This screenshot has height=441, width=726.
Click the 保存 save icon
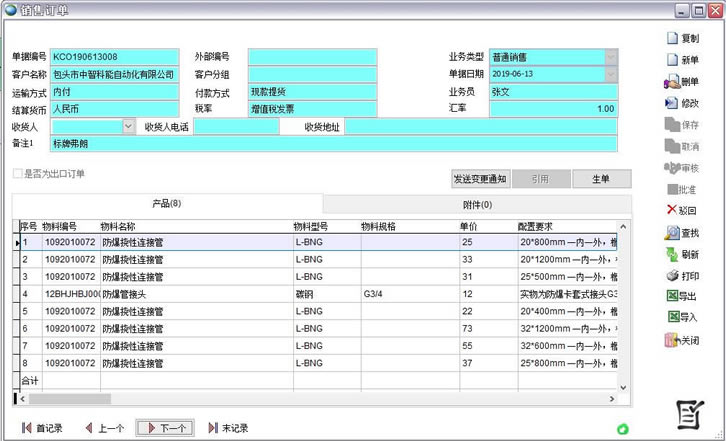(672, 125)
